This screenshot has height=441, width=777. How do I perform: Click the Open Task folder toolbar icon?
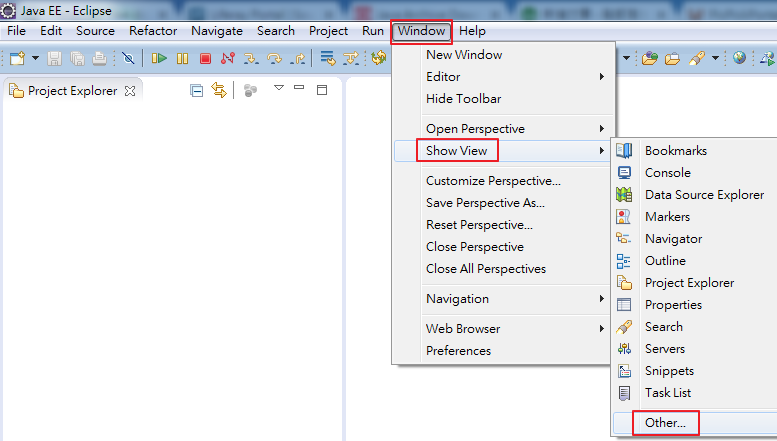(x=672, y=58)
